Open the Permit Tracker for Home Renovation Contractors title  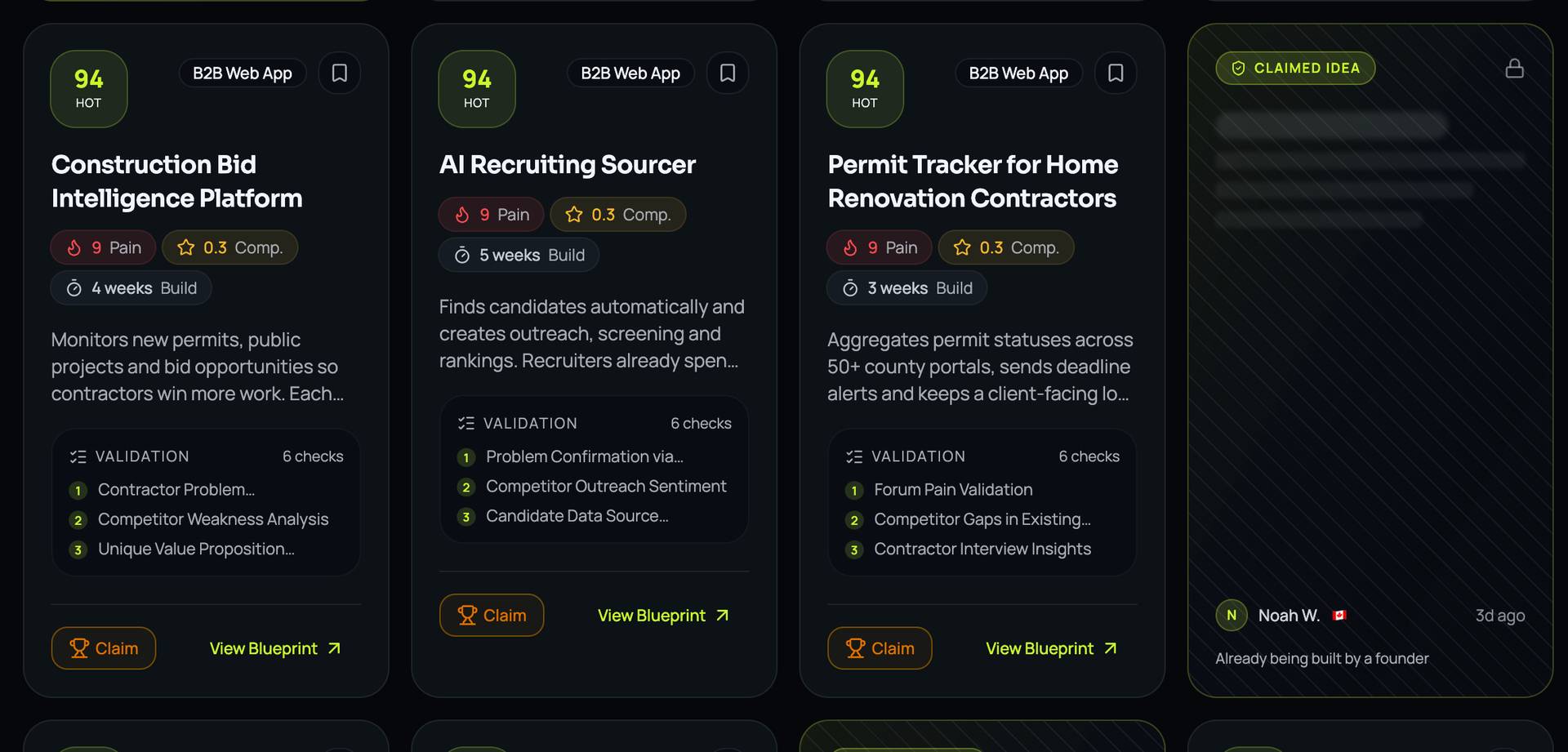click(x=973, y=181)
